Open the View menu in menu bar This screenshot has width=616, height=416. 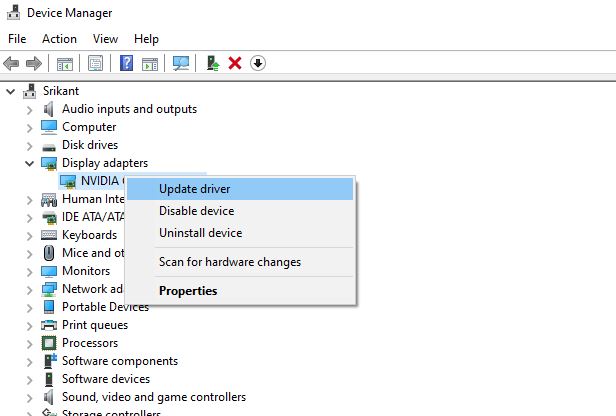105,39
